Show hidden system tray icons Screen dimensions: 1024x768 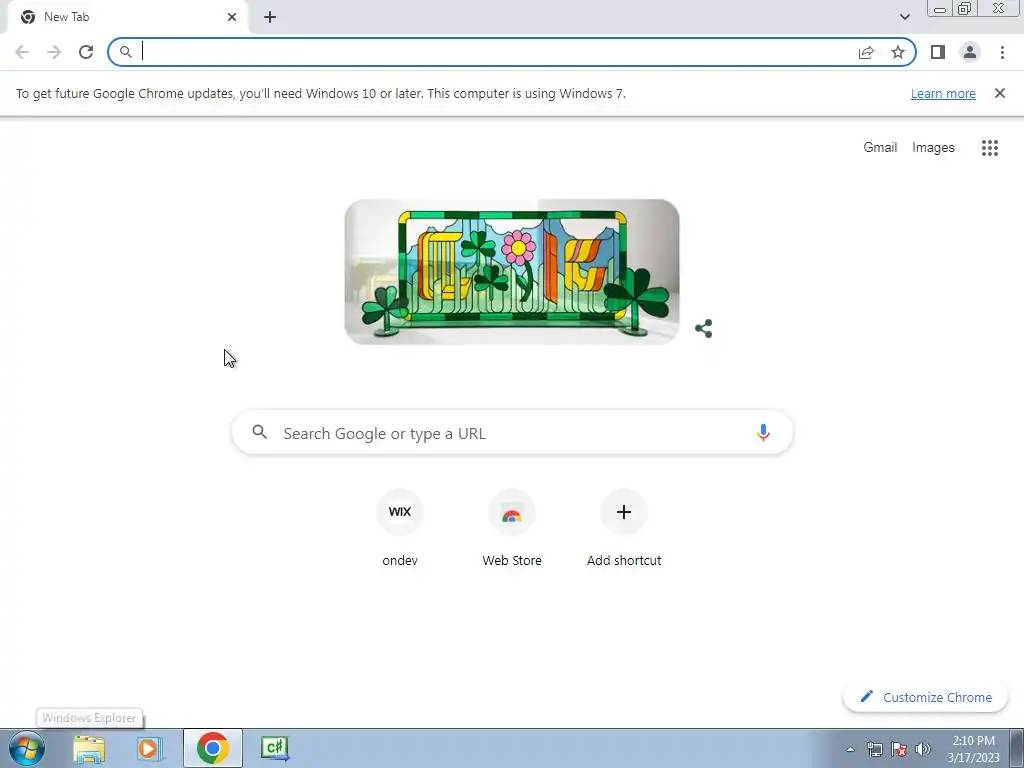pyautogui.click(x=850, y=749)
